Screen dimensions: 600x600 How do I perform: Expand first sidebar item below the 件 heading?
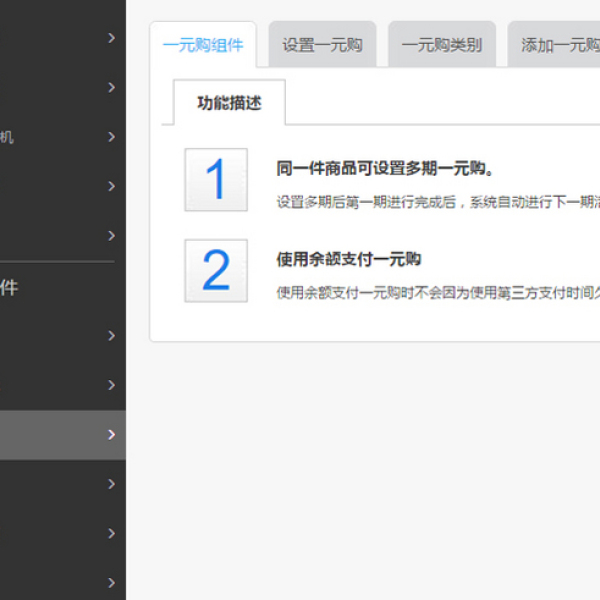point(111,336)
